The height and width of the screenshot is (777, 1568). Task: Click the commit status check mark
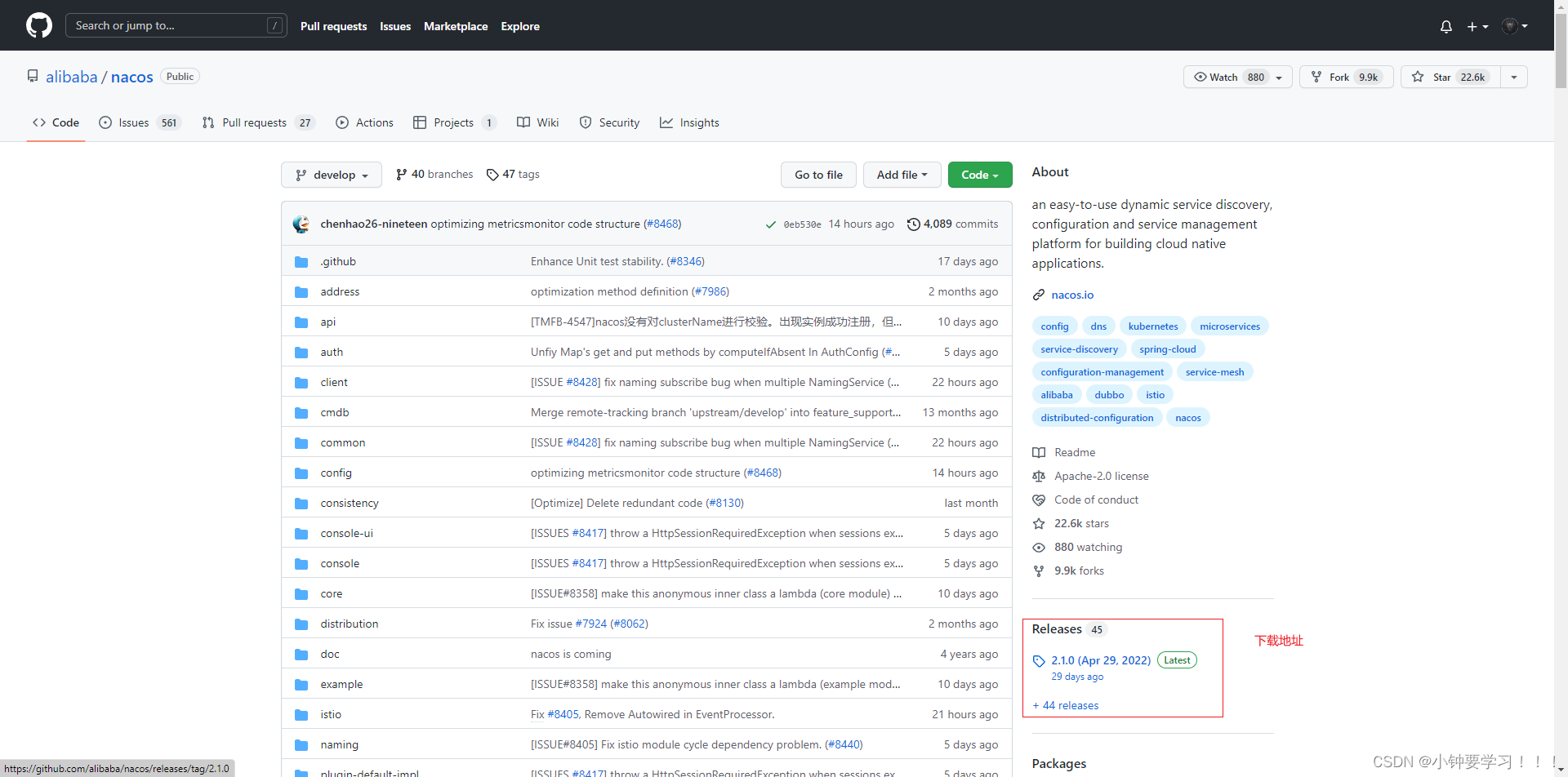coord(770,224)
